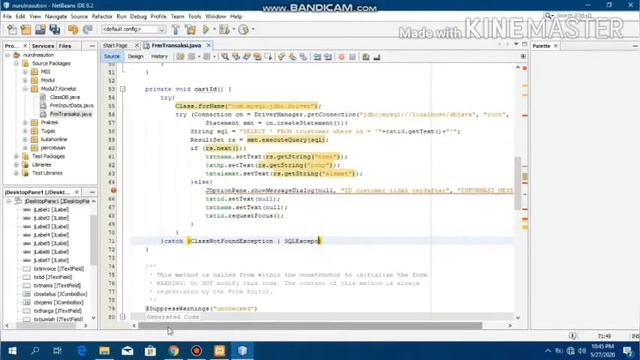Select the txtnama JTextField in Navigator

[x=57, y=285]
